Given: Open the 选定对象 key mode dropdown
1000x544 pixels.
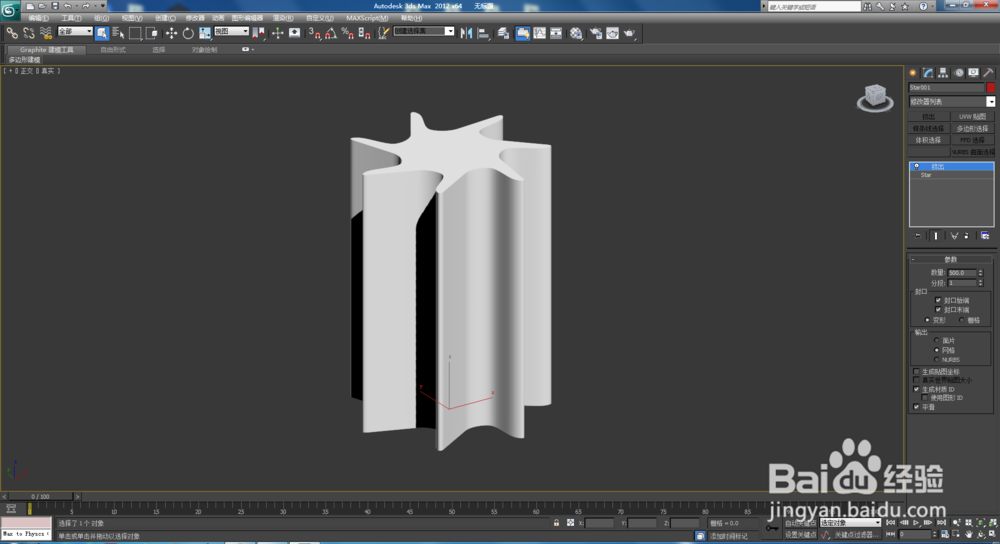Looking at the screenshot, I should (x=850, y=523).
